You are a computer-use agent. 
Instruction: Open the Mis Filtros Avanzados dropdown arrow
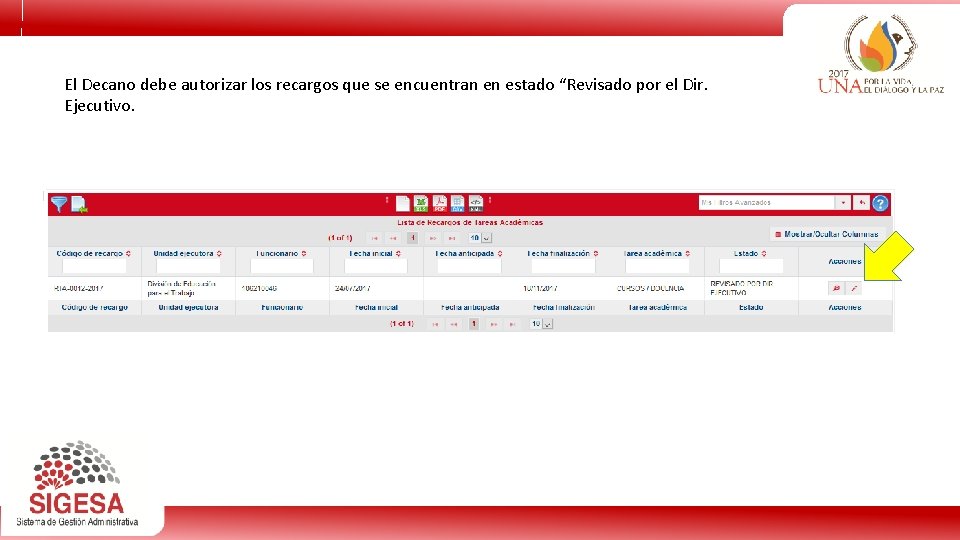[843, 203]
